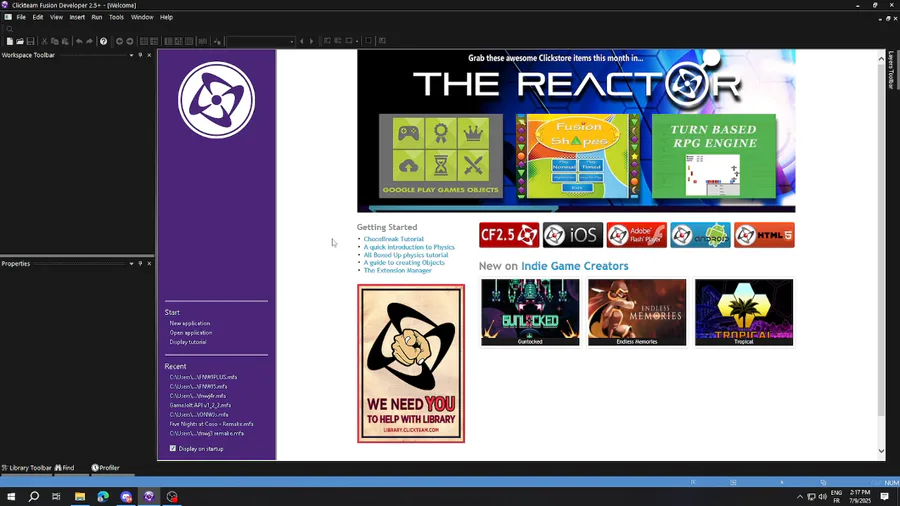Open the Run menu
Image resolution: width=900 pixels, height=506 pixels.
[x=96, y=17]
